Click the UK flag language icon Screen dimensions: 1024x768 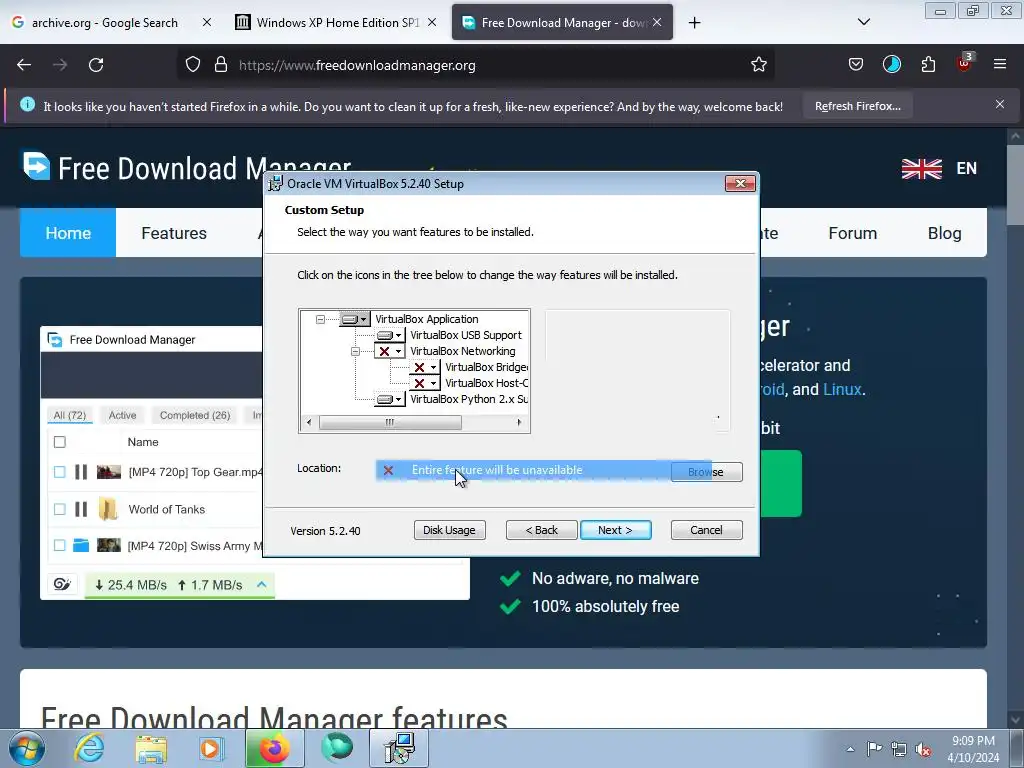pos(921,168)
